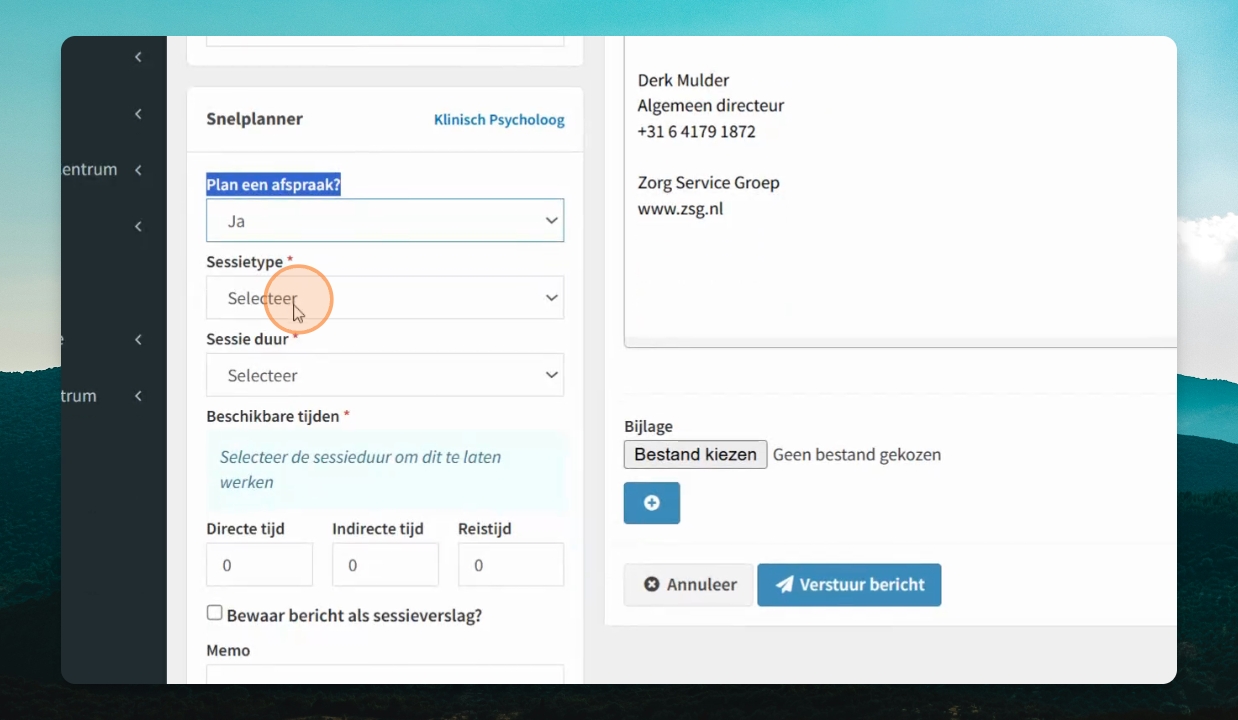Click the Algemeen directeur text
This screenshot has height=720, width=1238.
coord(711,106)
